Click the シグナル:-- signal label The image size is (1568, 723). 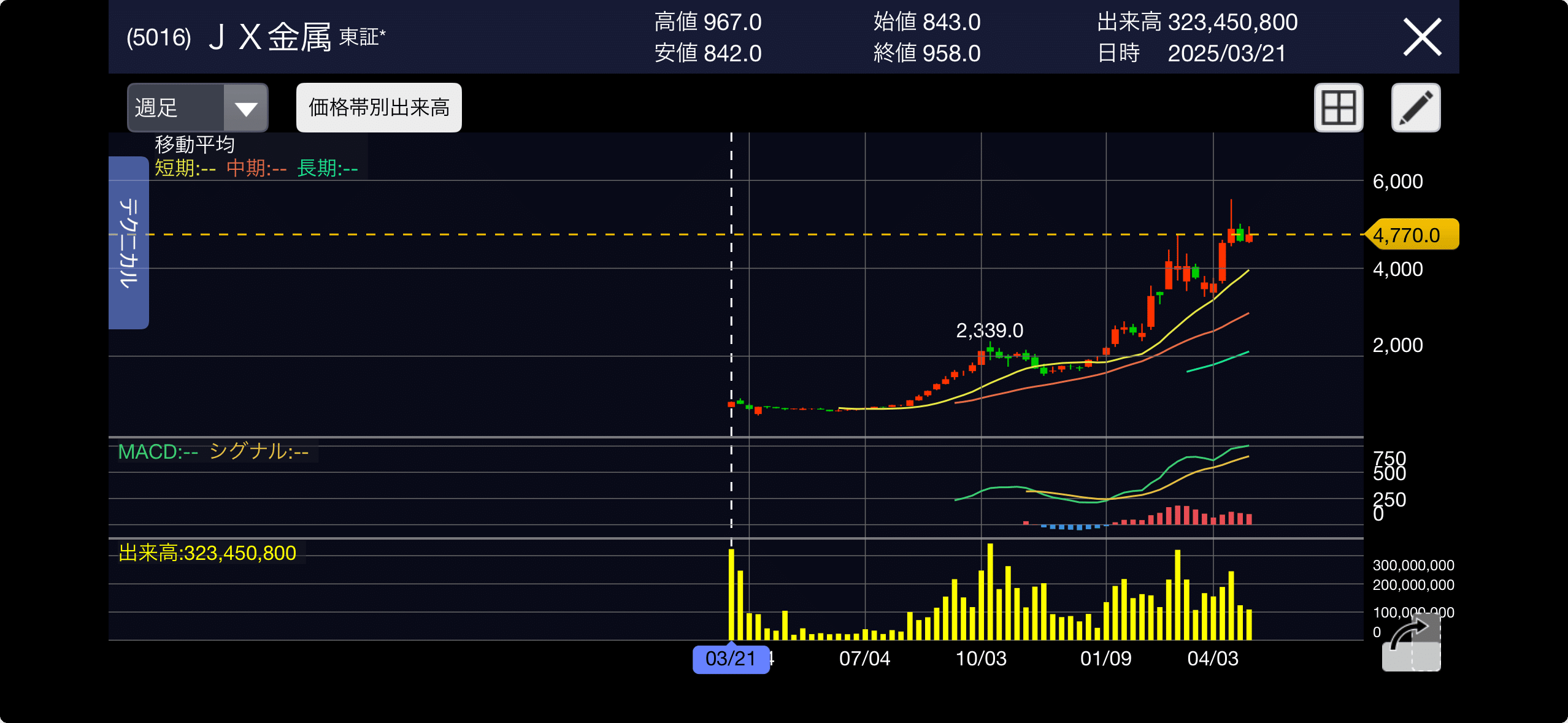click(x=259, y=452)
